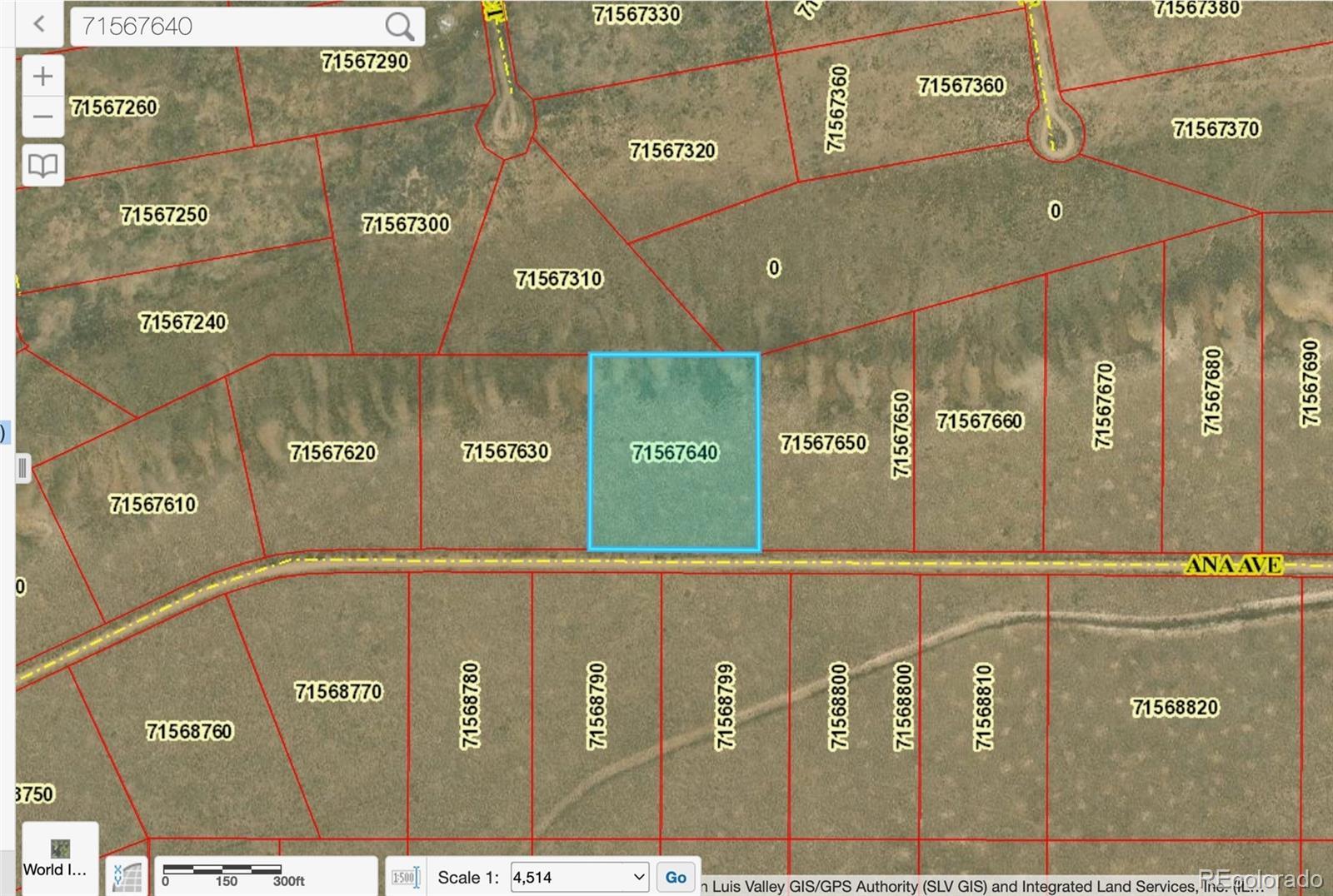Select highlighted parcel 71567640
The height and width of the screenshot is (896, 1333).
(x=674, y=452)
